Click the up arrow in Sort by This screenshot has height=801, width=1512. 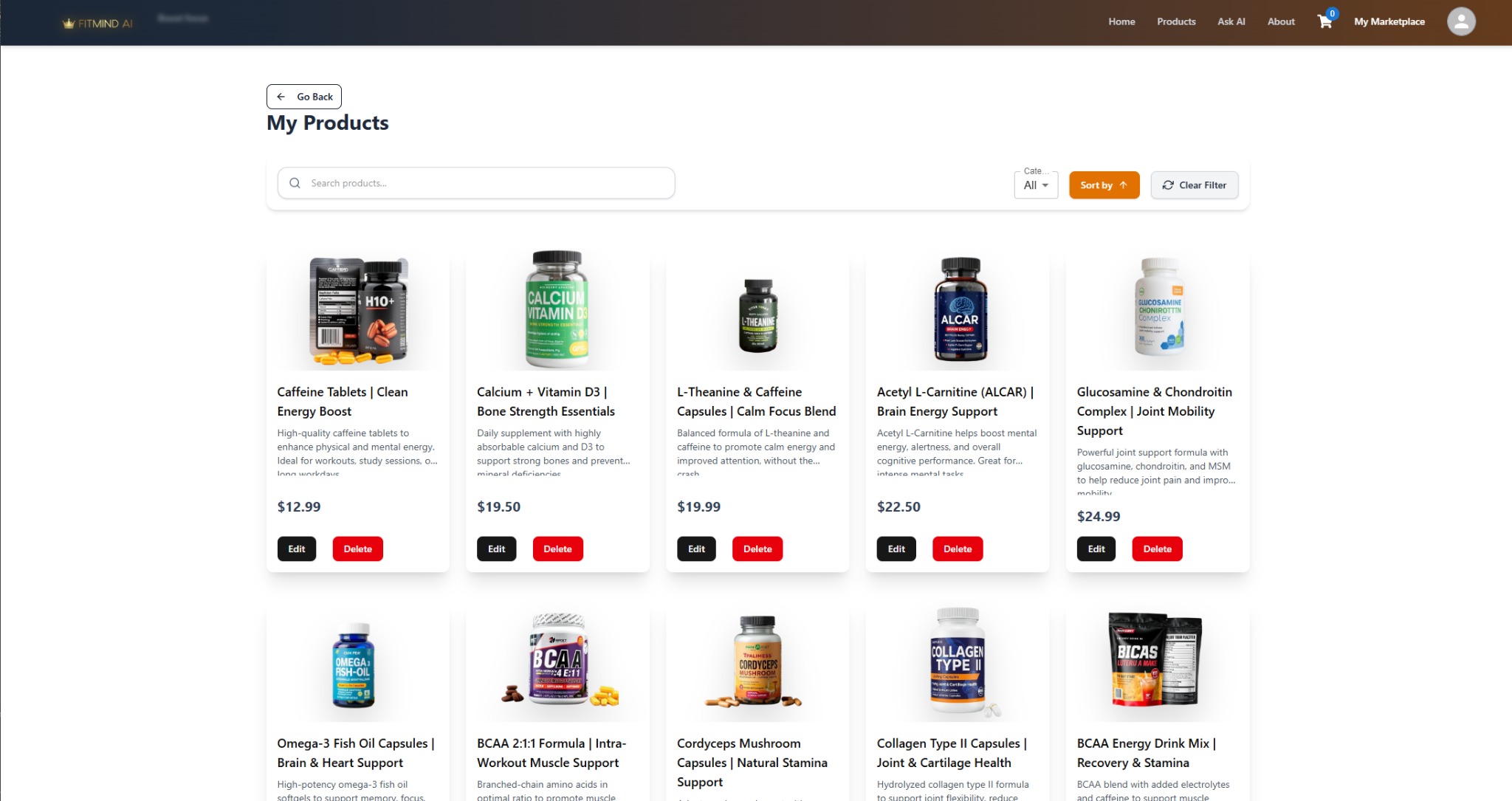1123,185
